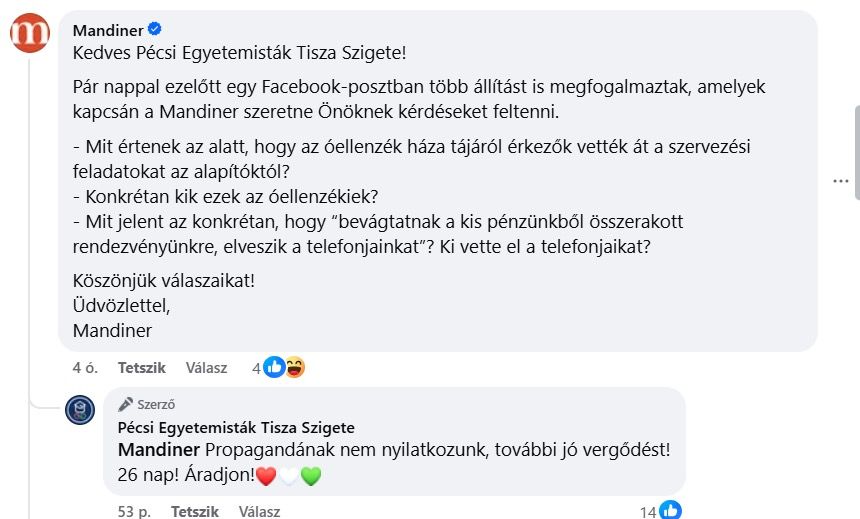Viewport: 860px width, 519px height.
Task: Click the laughing reaction emoji icon
Action: click(294, 368)
